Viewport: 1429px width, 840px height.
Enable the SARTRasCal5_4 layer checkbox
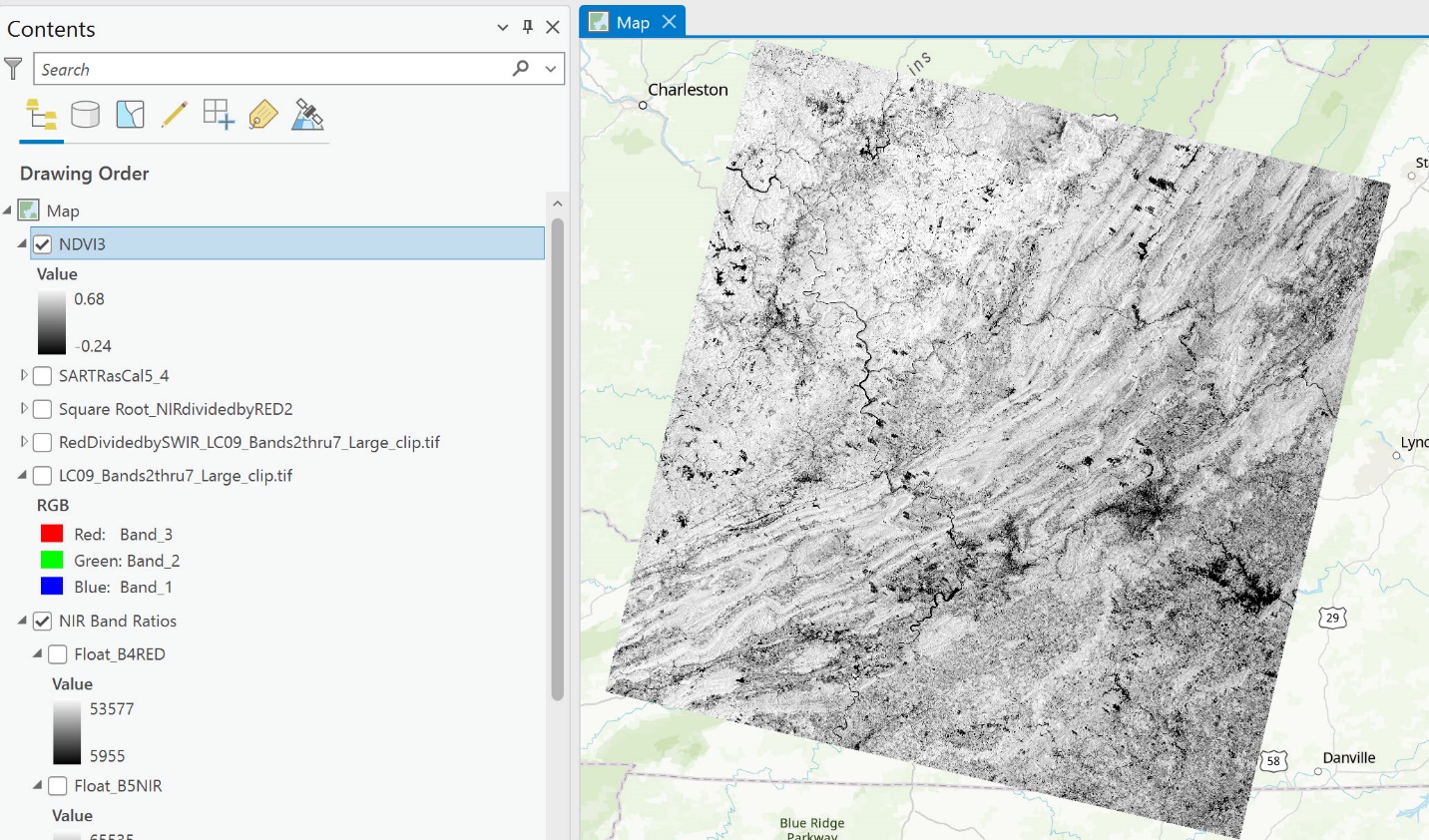(x=42, y=376)
